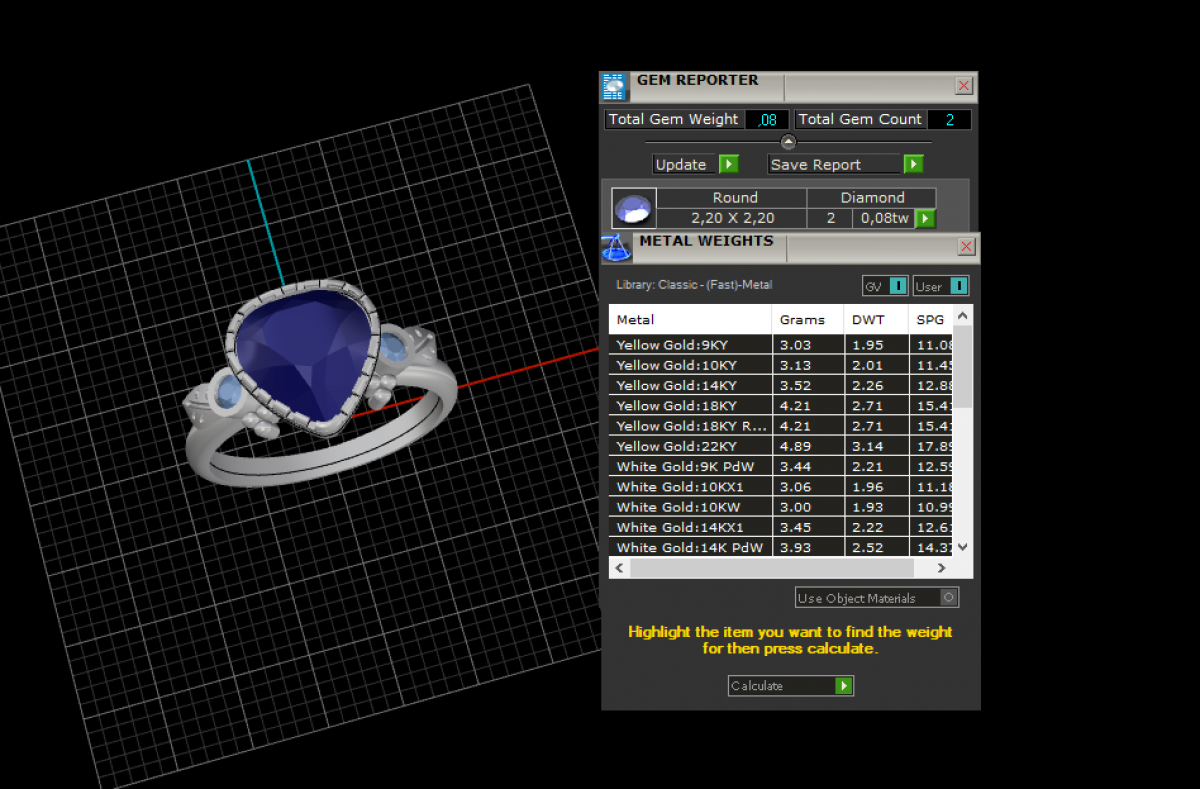
Task: Click the round gem thumbnail icon
Action: pos(634,209)
